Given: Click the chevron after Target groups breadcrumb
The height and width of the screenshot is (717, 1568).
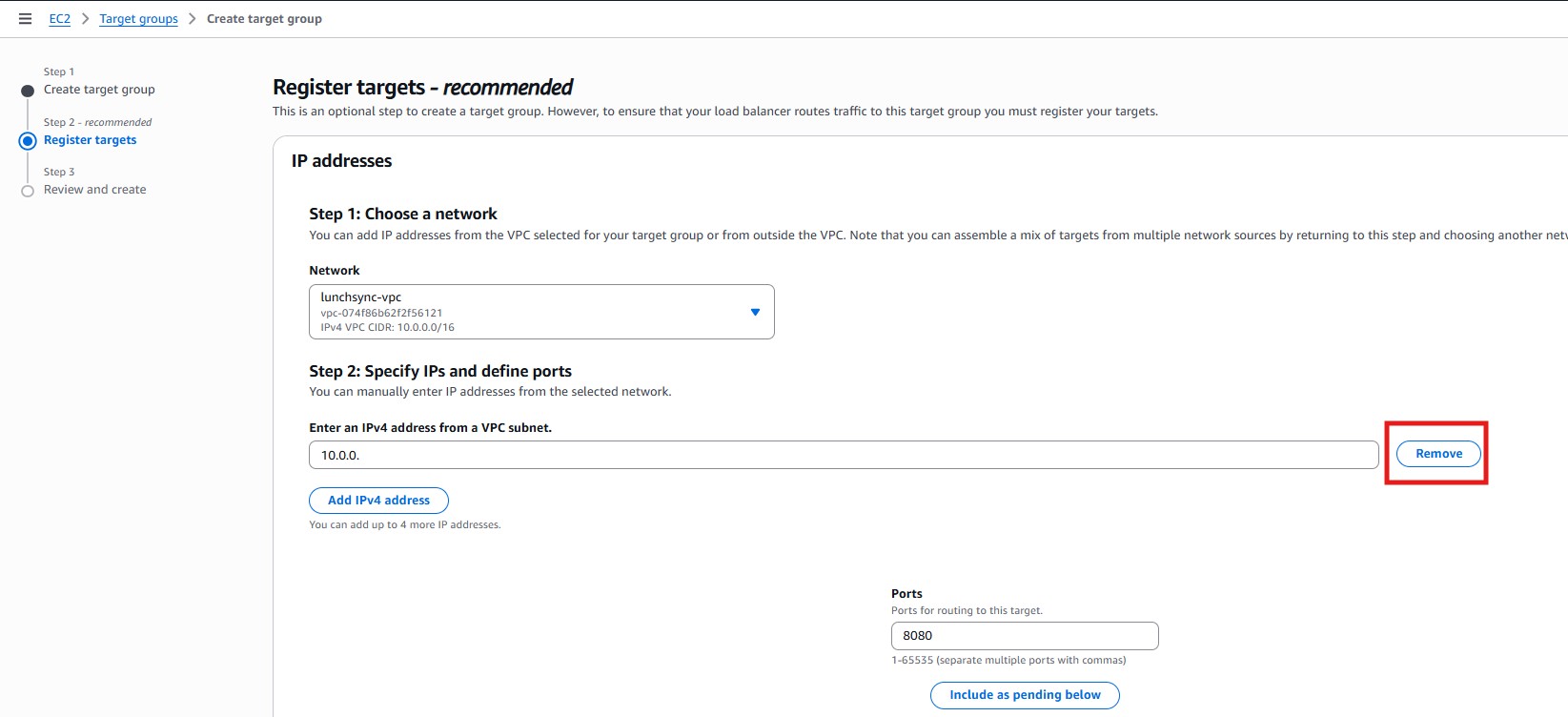Looking at the screenshot, I should tap(193, 19).
